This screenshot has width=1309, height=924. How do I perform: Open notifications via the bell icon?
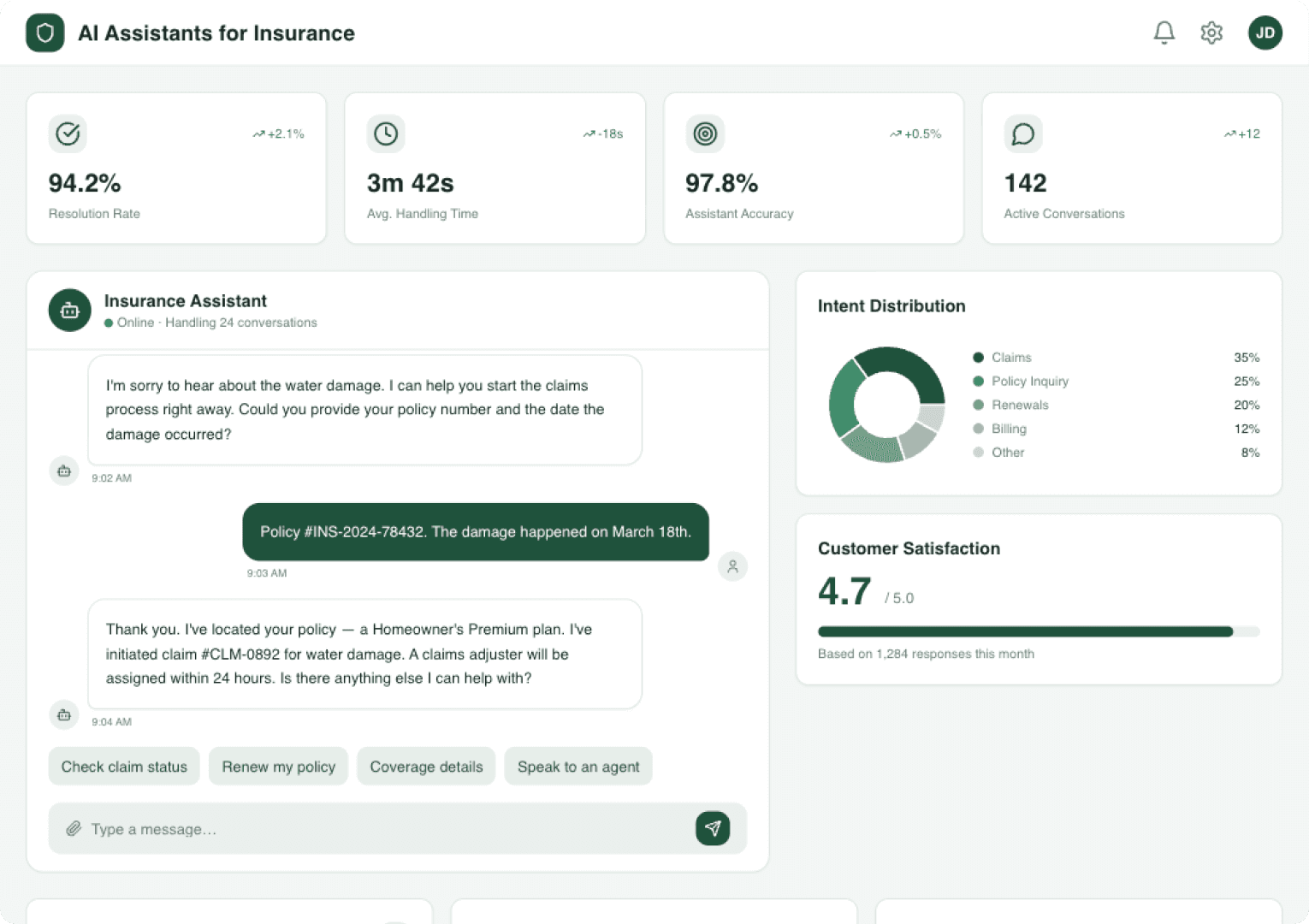1164,33
